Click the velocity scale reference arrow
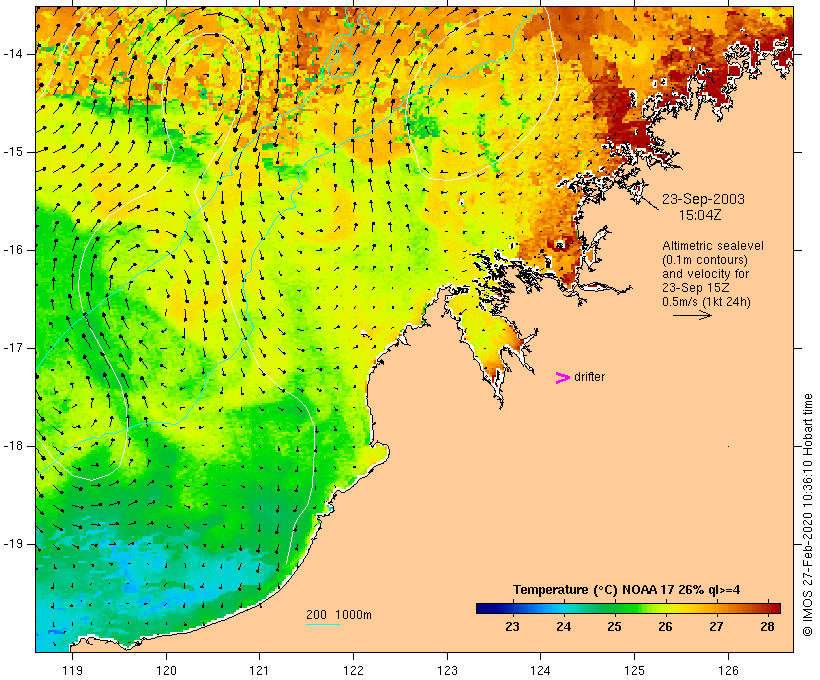The image size is (820, 680). [692, 315]
